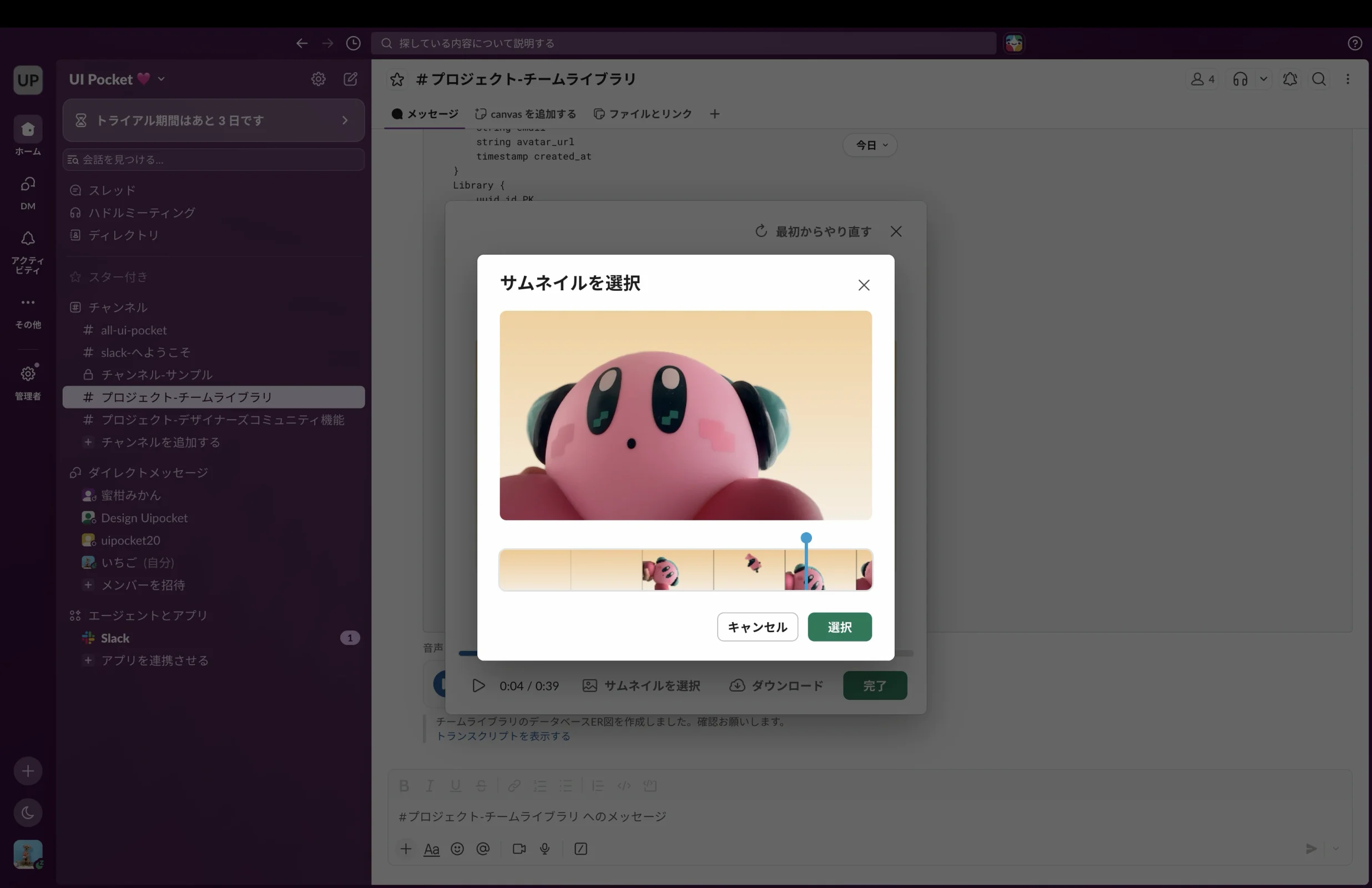Collapse エージェントとアプリ section
The width and height of the screenshot is (1372, 888).
tap(148, 616)
